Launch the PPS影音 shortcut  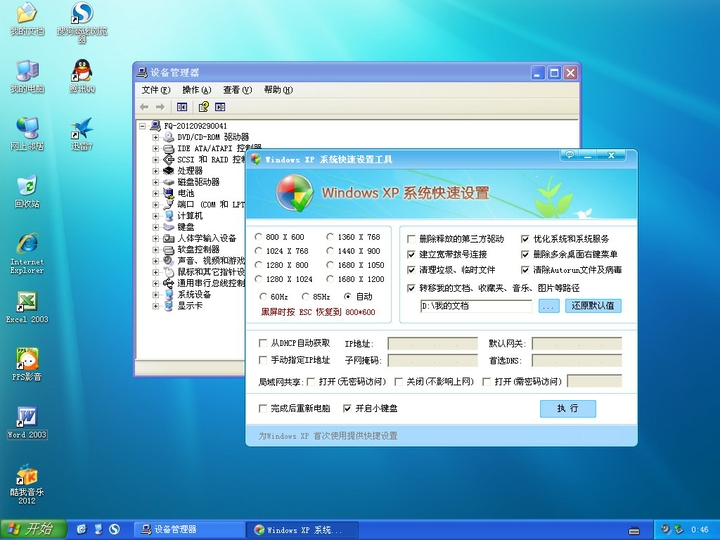tap(27, 365)
